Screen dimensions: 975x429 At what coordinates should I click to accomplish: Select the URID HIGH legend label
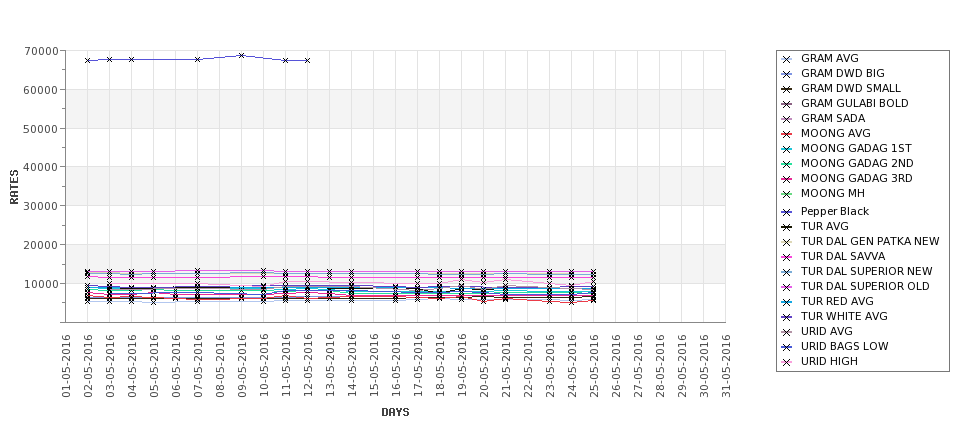pos(829,361)
